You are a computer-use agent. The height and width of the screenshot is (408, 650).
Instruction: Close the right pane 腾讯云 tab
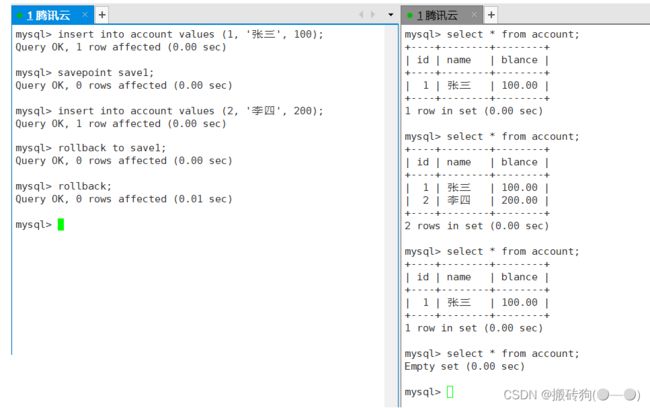point(474,15)
